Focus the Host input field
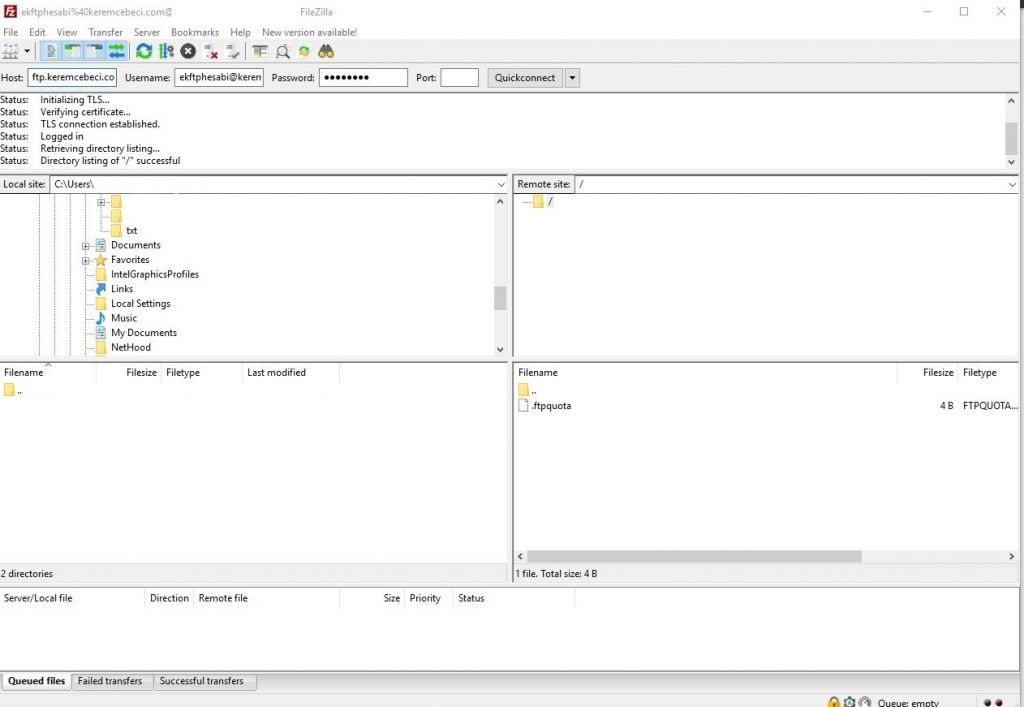The width and height of the screenshot is (1024, 707). point(72,77)
